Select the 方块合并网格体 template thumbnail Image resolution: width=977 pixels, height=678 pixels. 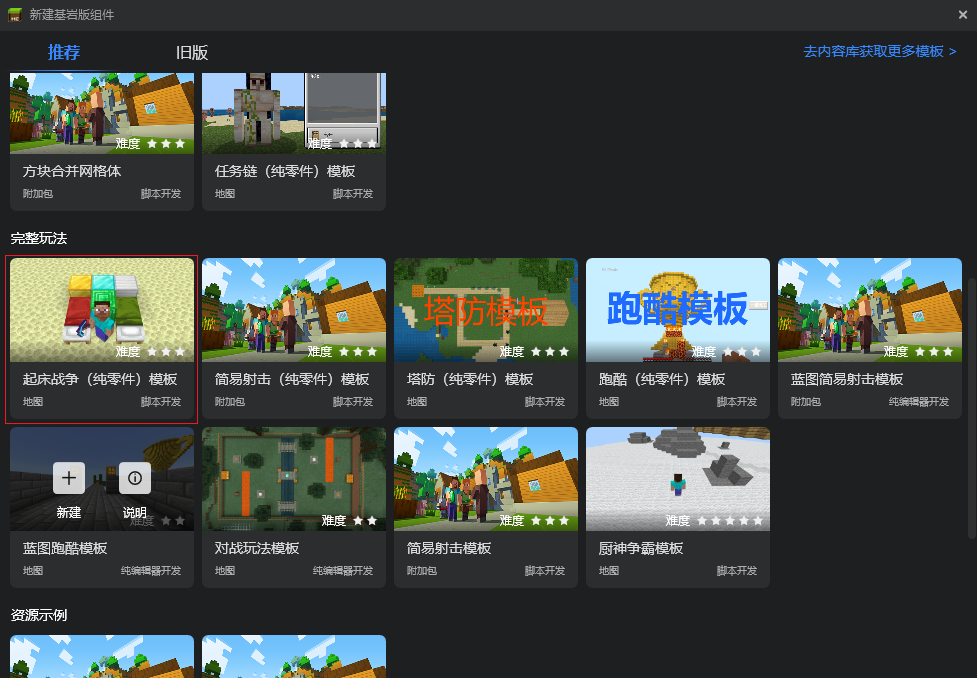click(x=102, y=113)
